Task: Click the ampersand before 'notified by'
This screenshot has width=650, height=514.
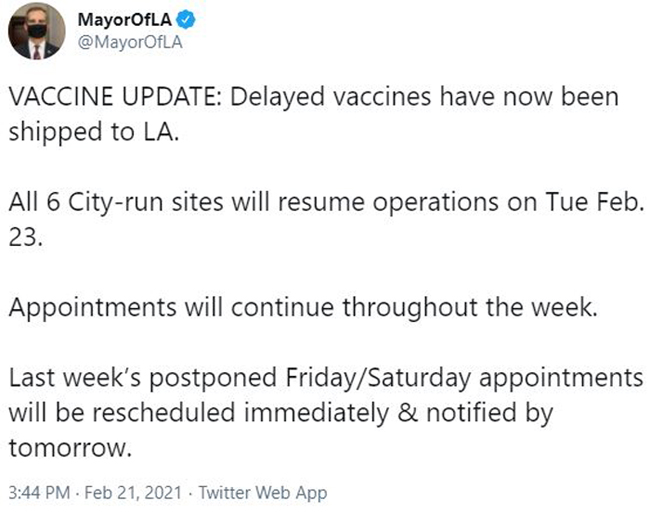Action: (x=407, y=413)
